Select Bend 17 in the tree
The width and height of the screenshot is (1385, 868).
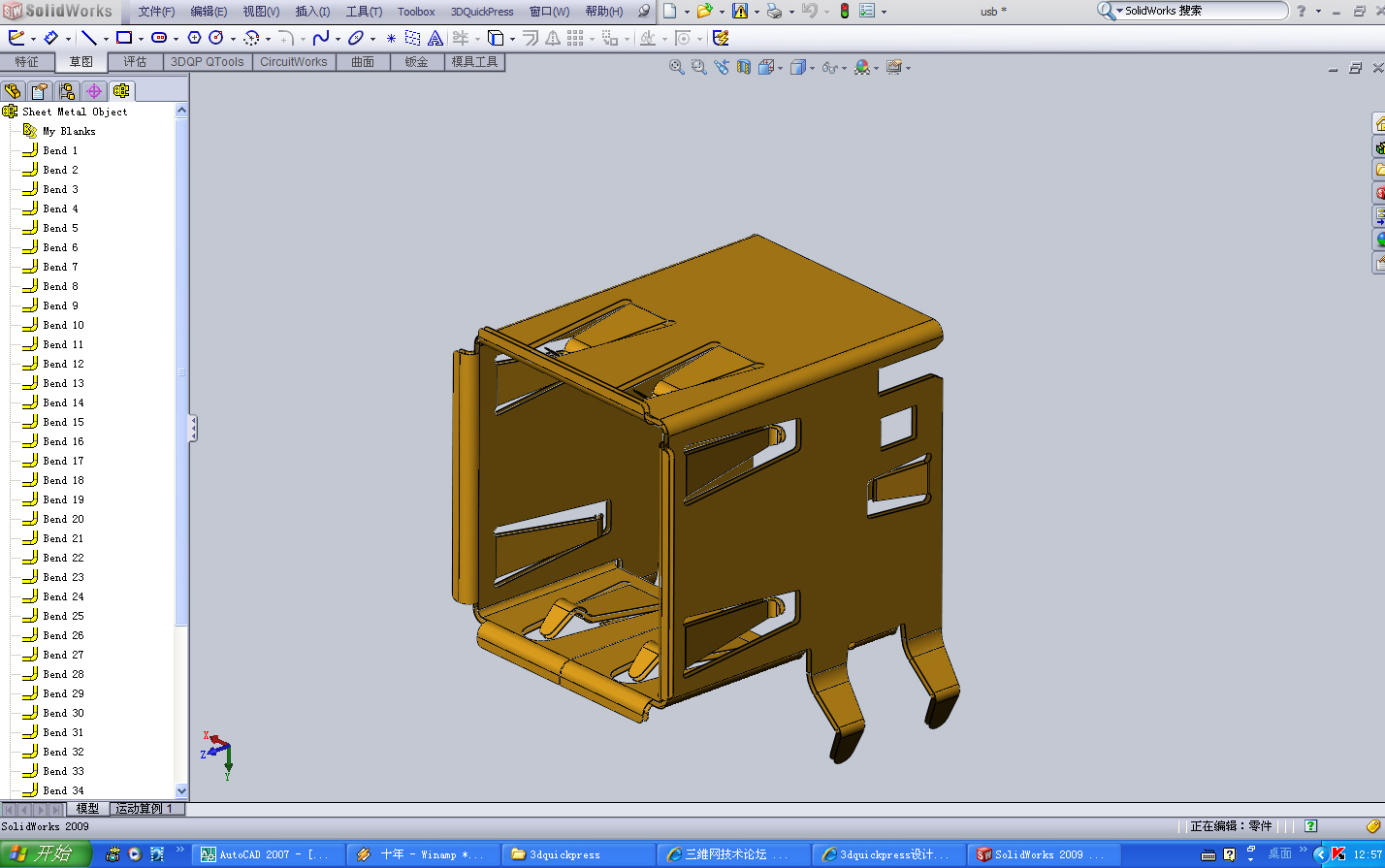click(x=63, y=461)
